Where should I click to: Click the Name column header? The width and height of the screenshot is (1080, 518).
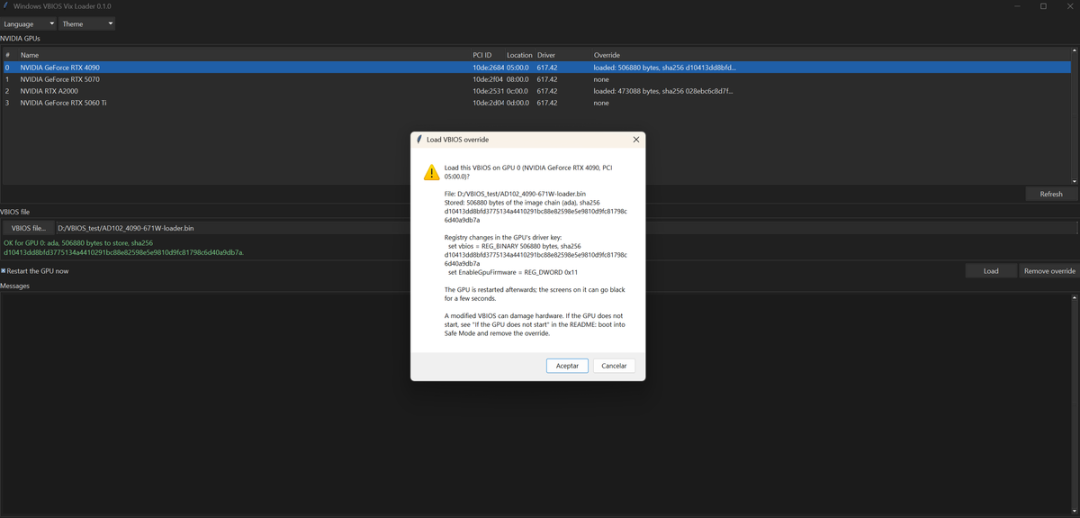click(x=30, y=55)
